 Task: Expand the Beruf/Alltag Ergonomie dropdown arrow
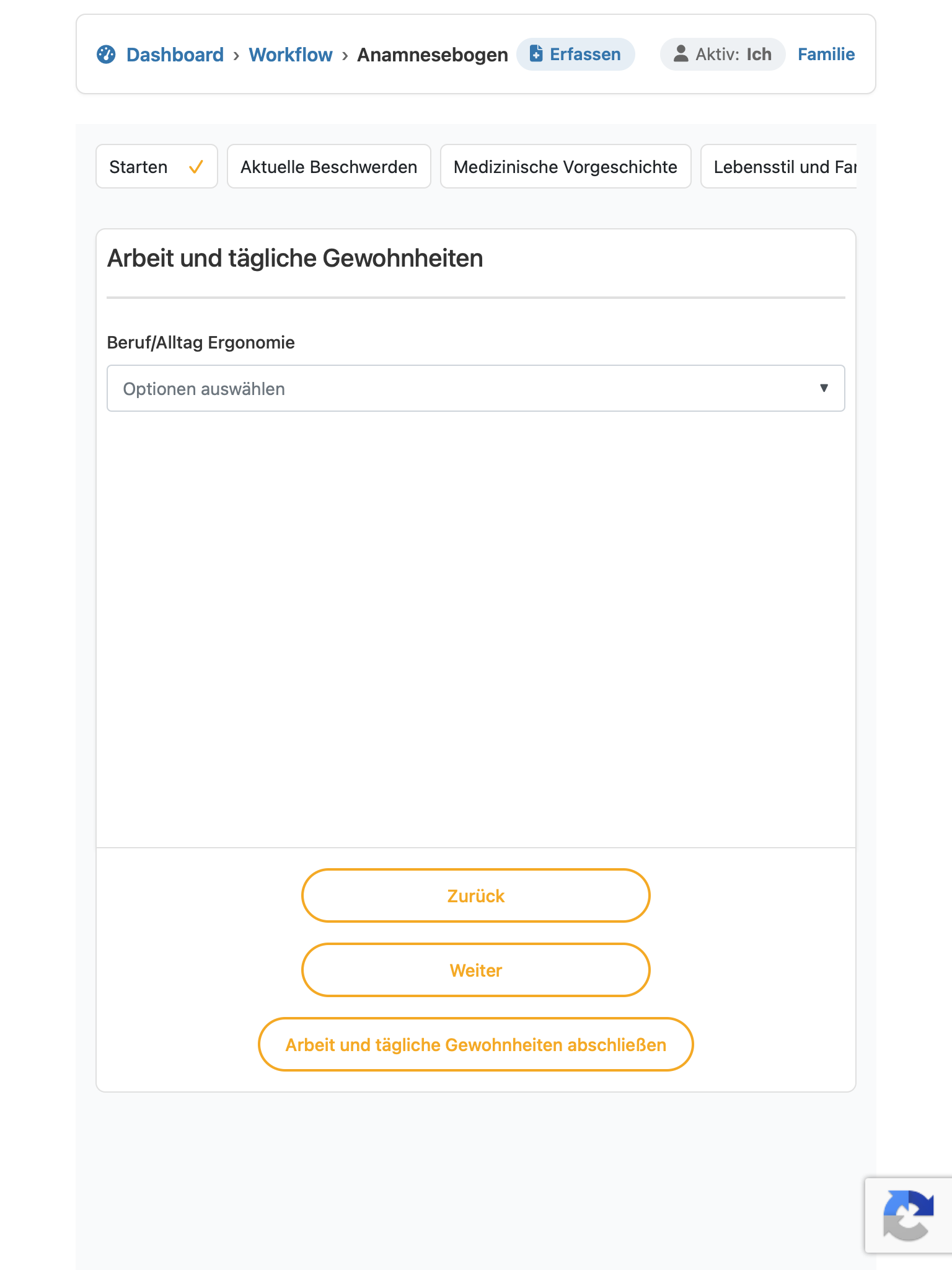[824, 388]
